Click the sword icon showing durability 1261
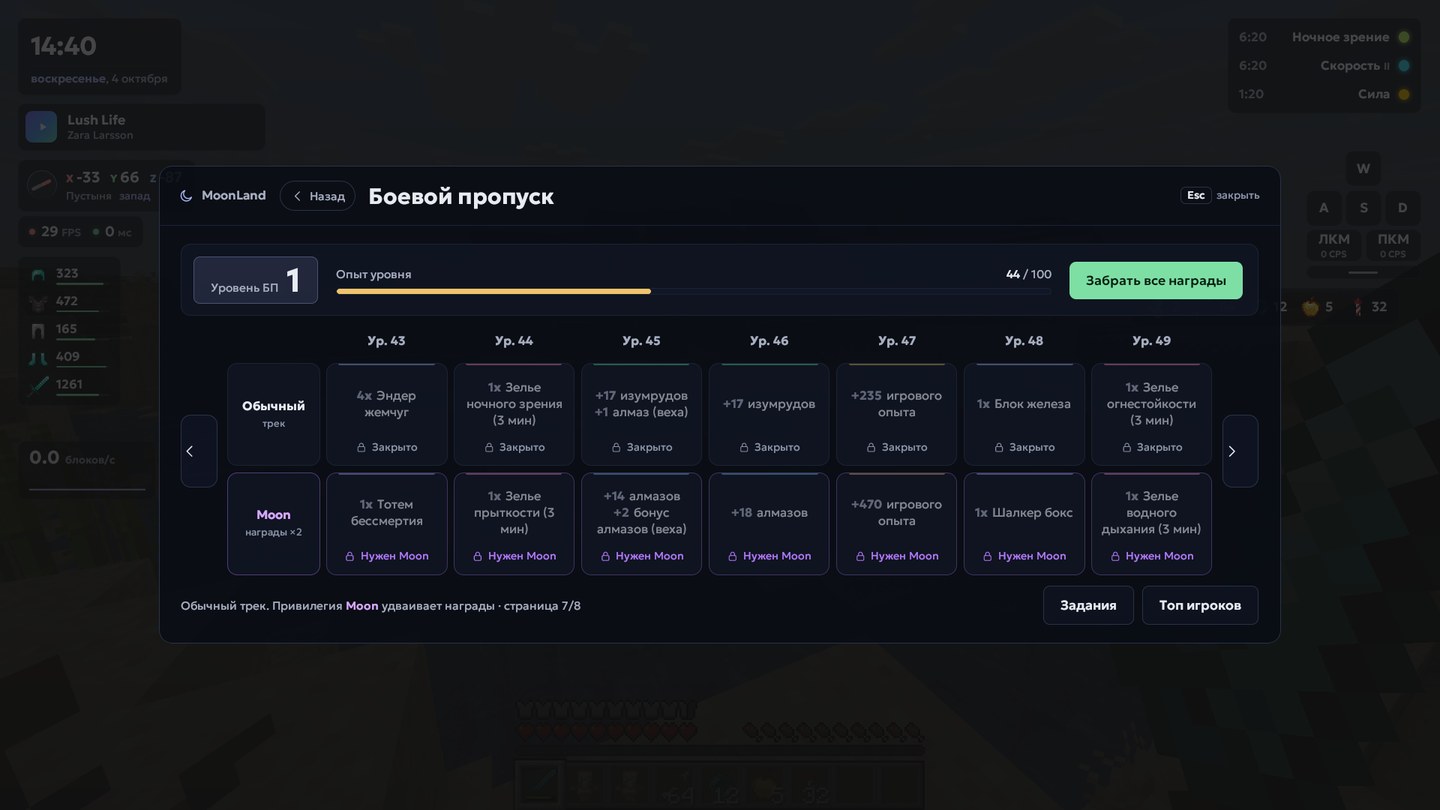Image resolution: width=1440 pixels, height=810 pixels. point(39,385)
